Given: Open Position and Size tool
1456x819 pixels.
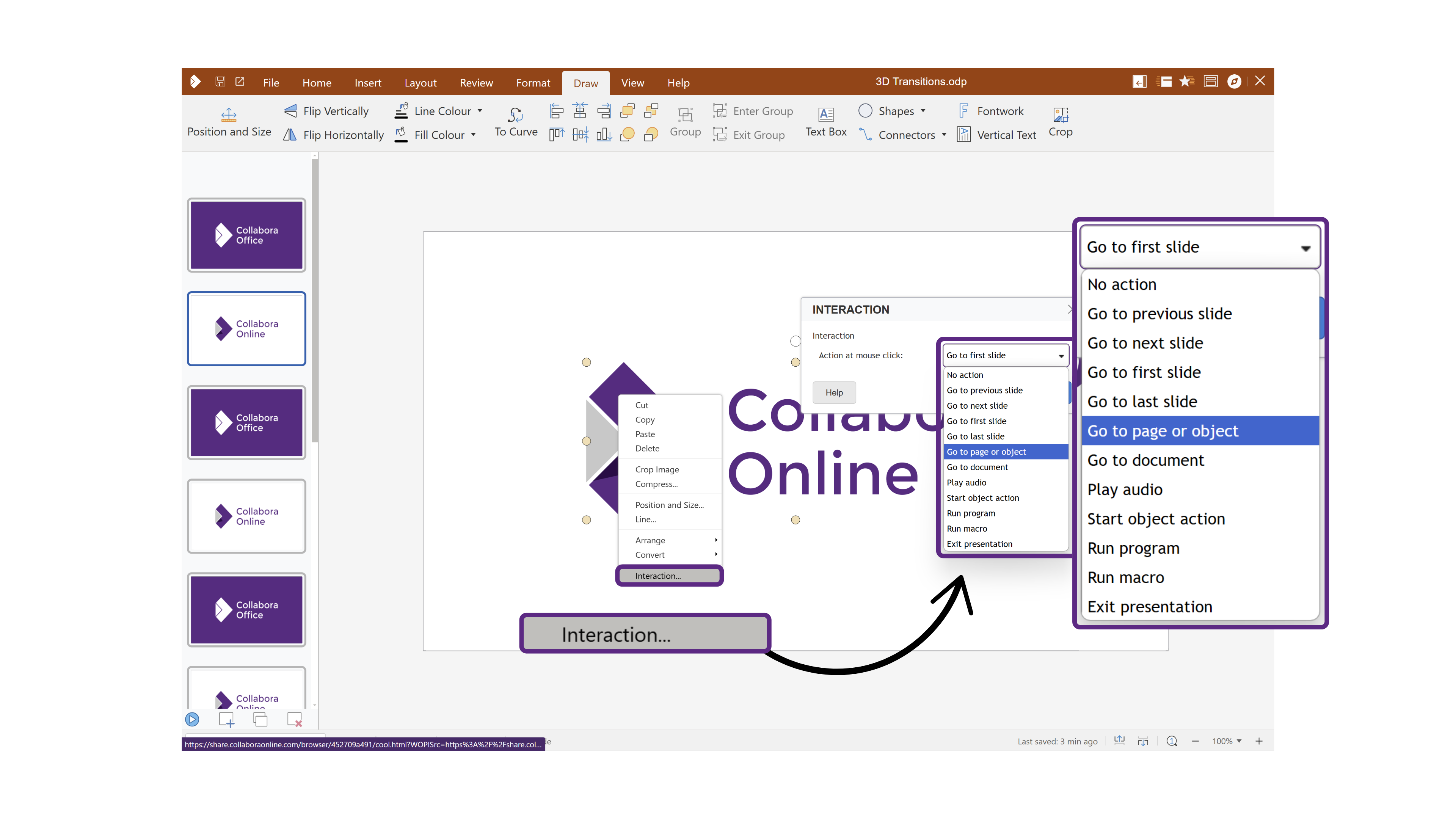Looking at the screenshot, I should [x=229, y=122].
